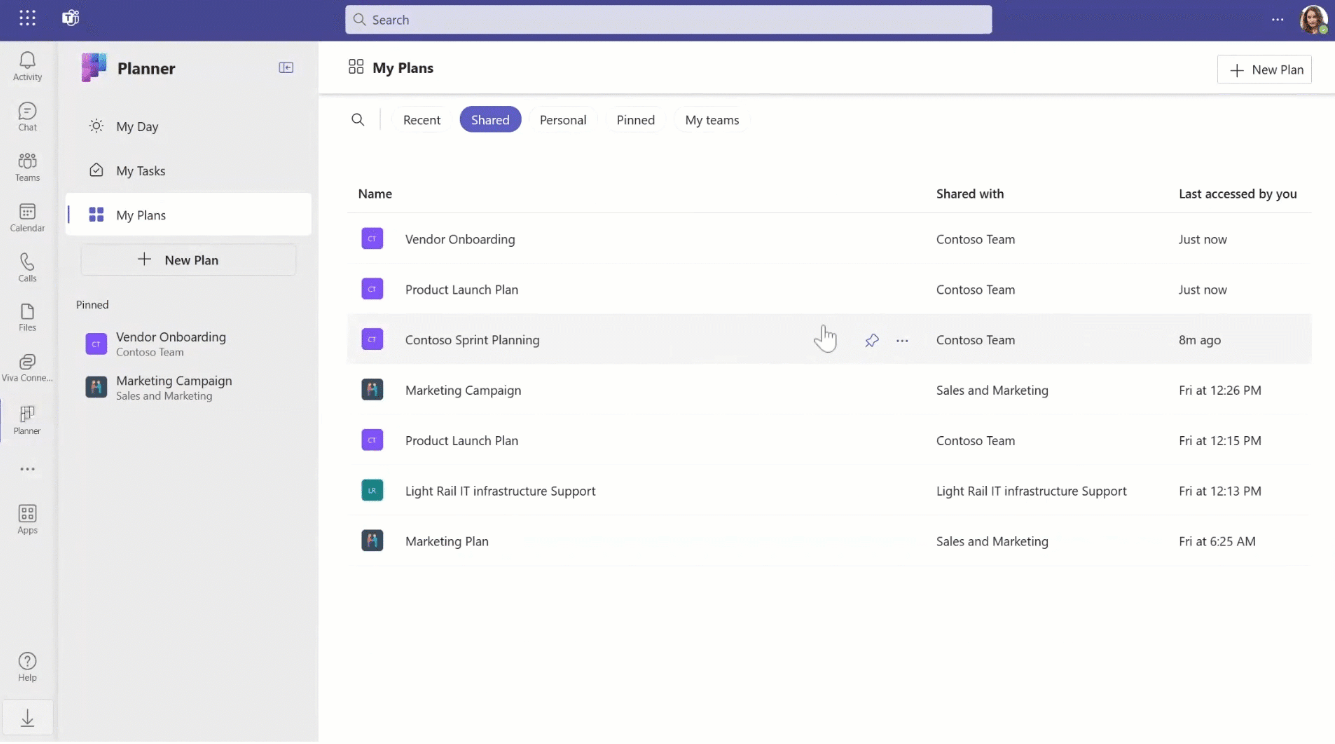This screenshot has width=1335, height=744.
Task: Go to My Day in sidebar
Action: (188, 126)
